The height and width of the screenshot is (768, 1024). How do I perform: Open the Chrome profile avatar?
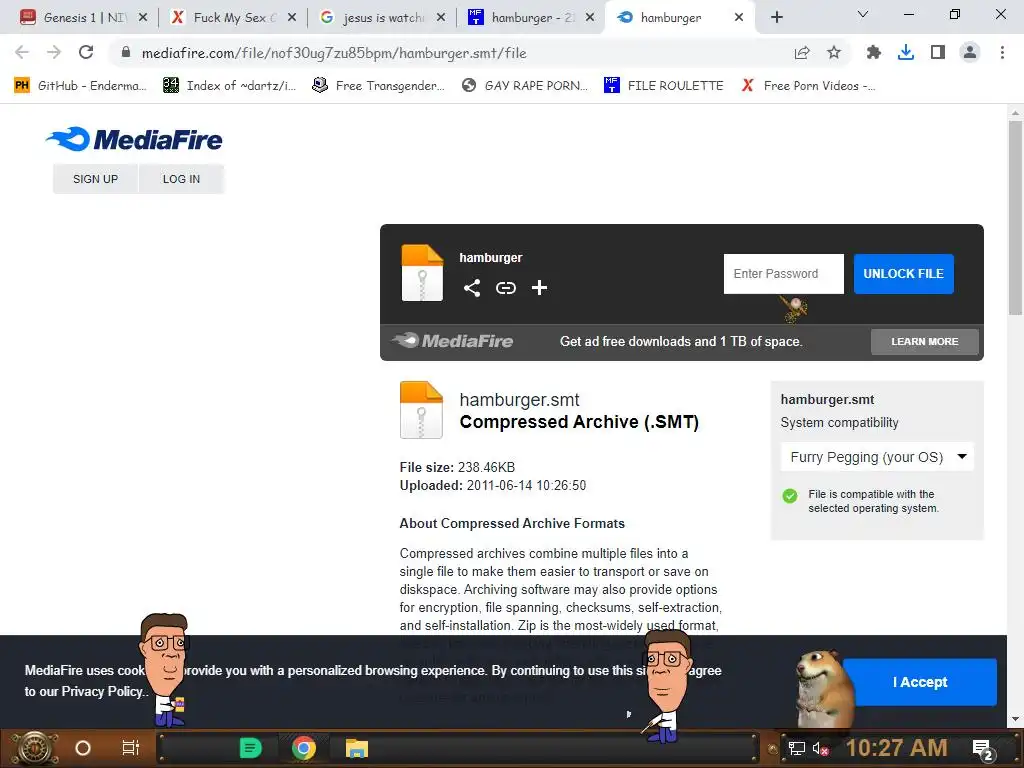[970, 52]
